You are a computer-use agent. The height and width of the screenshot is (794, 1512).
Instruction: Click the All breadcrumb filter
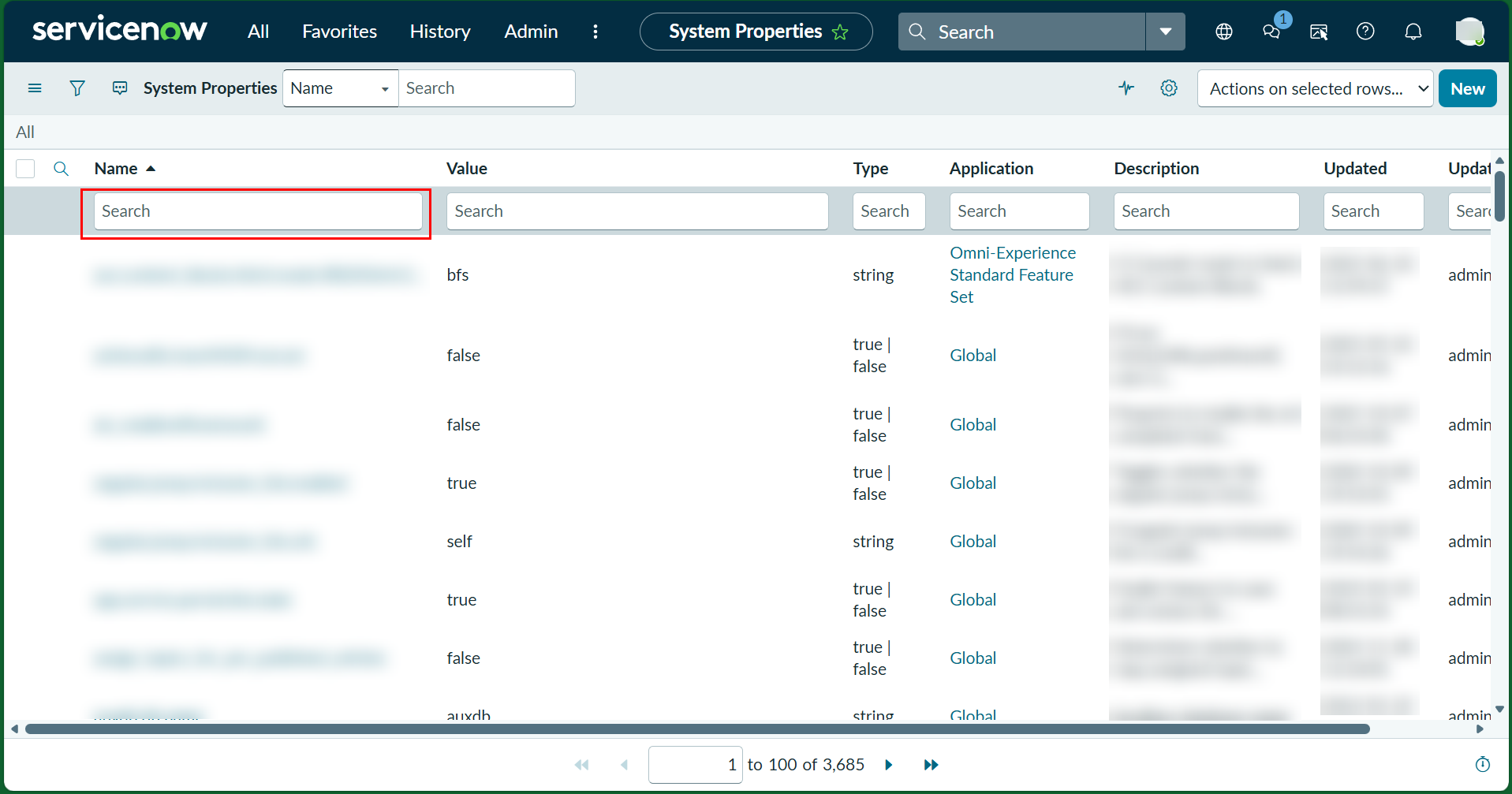click(x=25, y=132)
